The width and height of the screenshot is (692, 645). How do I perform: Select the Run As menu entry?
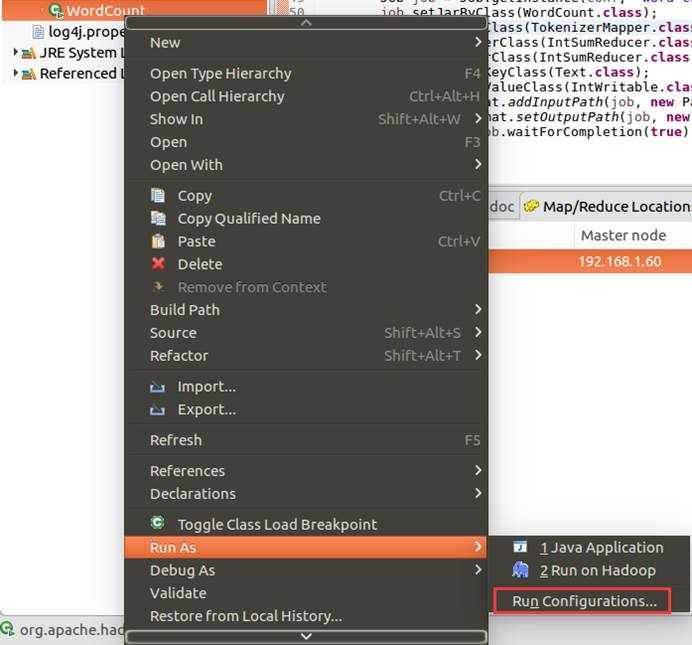coord(306,548)
